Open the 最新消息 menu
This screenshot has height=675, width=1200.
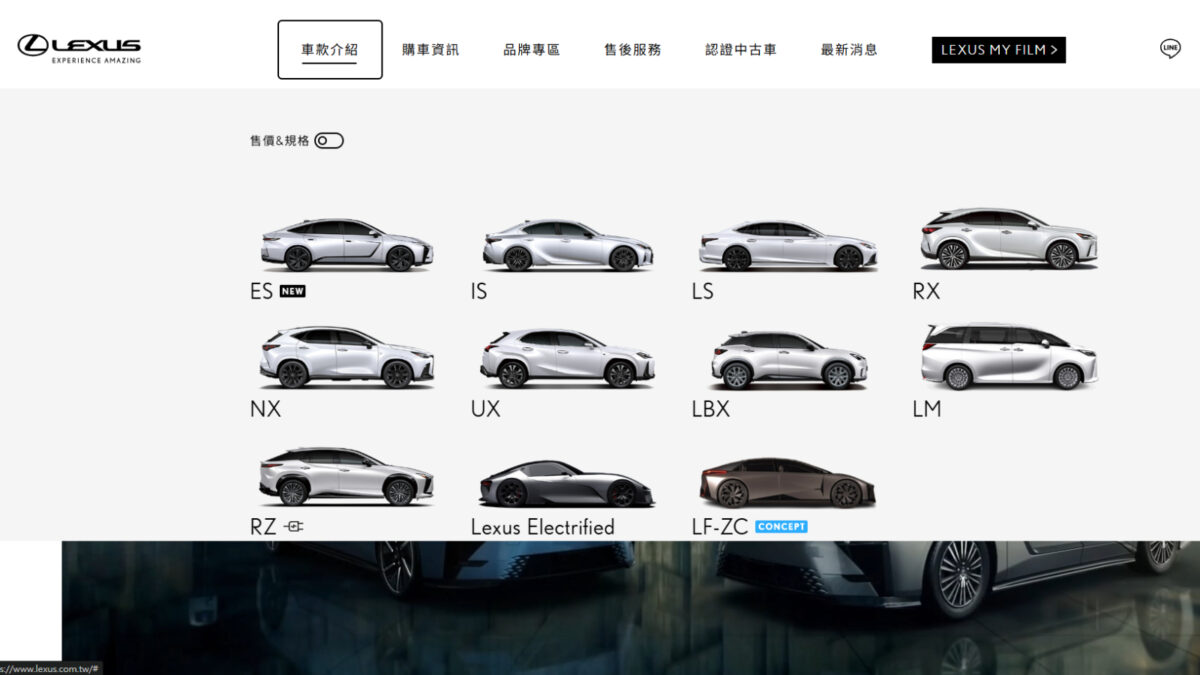point(849,49)
